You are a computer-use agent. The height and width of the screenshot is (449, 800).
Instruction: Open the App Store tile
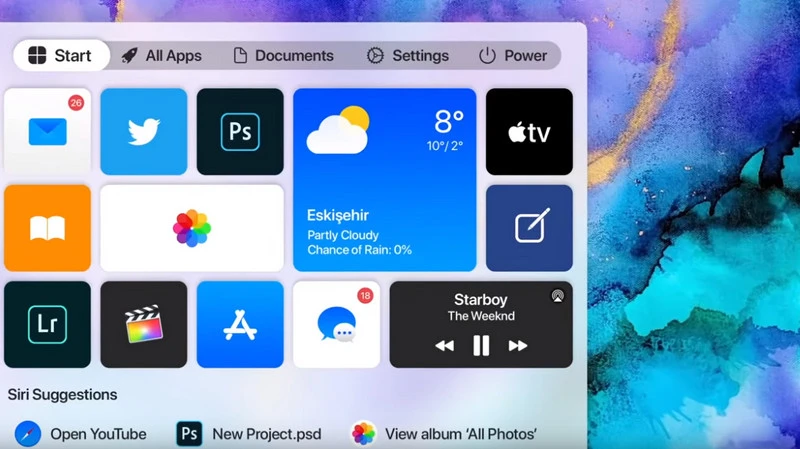(x=240, y=325)
